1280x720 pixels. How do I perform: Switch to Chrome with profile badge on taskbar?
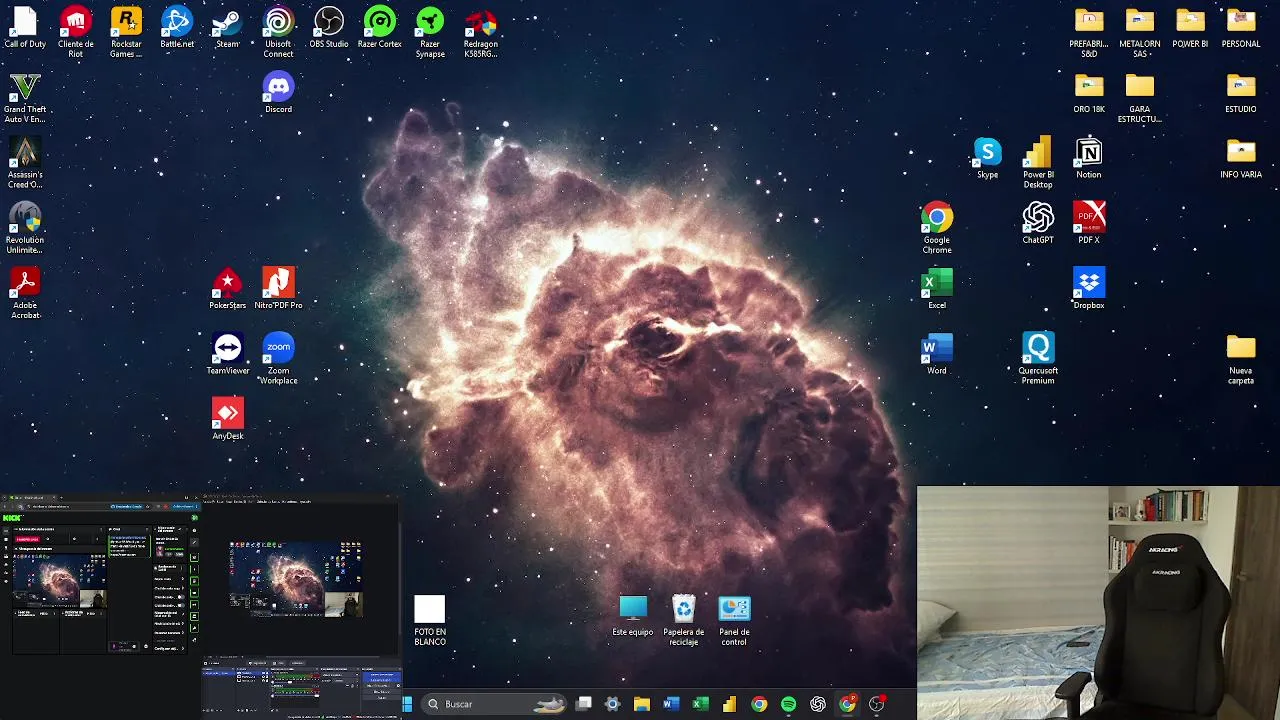point(847,704)
